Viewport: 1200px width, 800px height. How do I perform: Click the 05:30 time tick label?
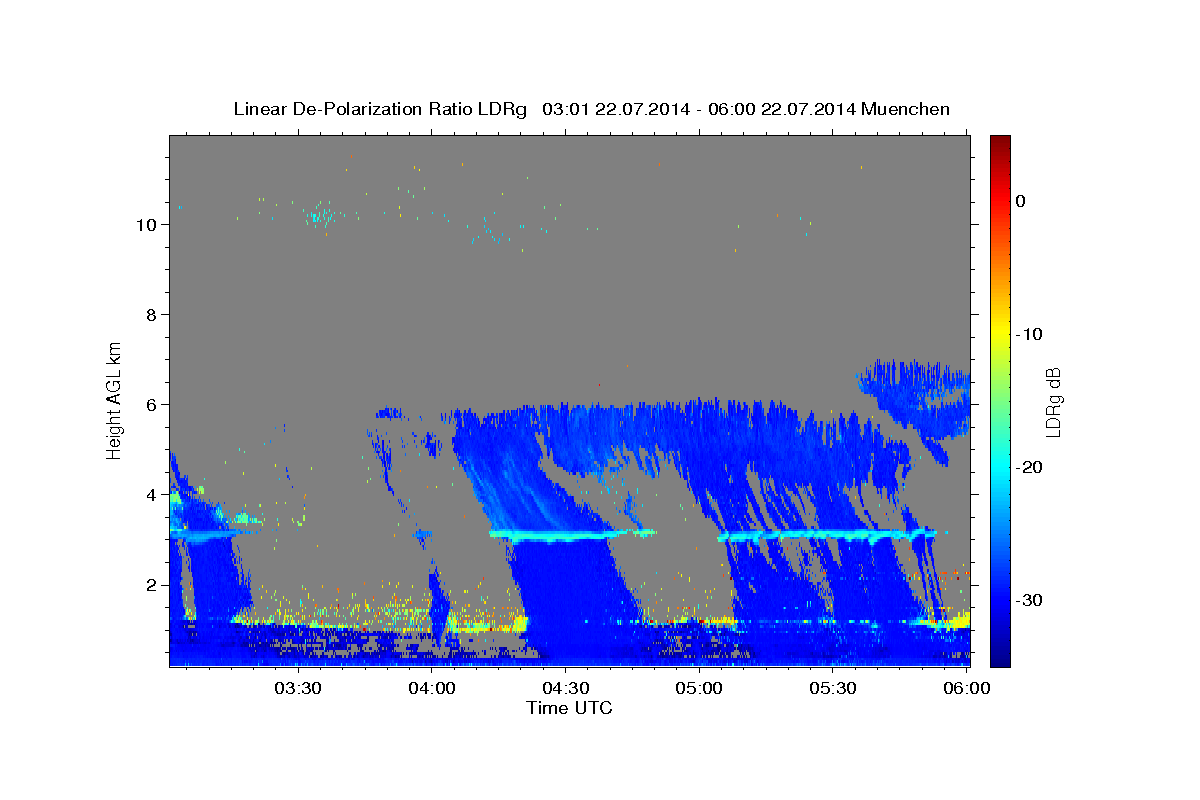pyautogui.click(x=833, y=688)
